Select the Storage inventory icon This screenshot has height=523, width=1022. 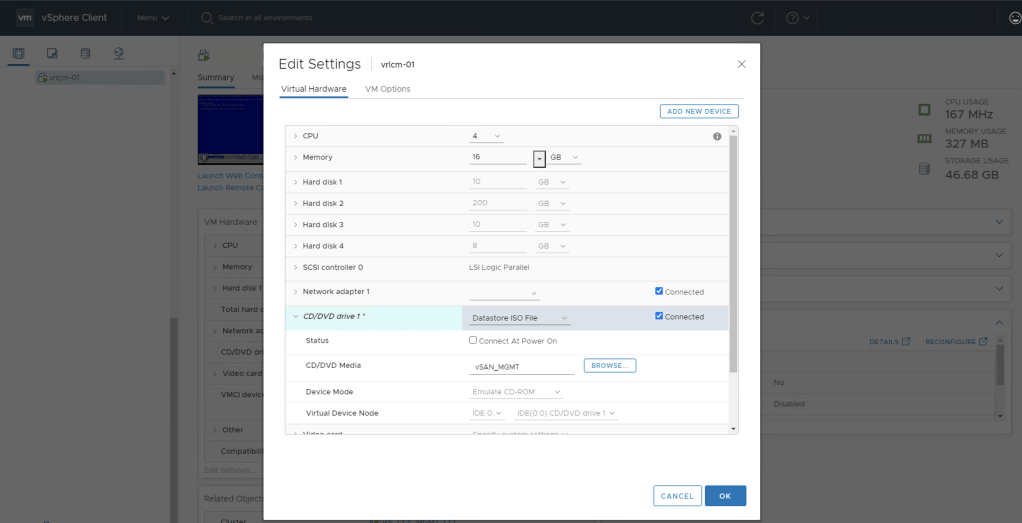pos(85,53)
